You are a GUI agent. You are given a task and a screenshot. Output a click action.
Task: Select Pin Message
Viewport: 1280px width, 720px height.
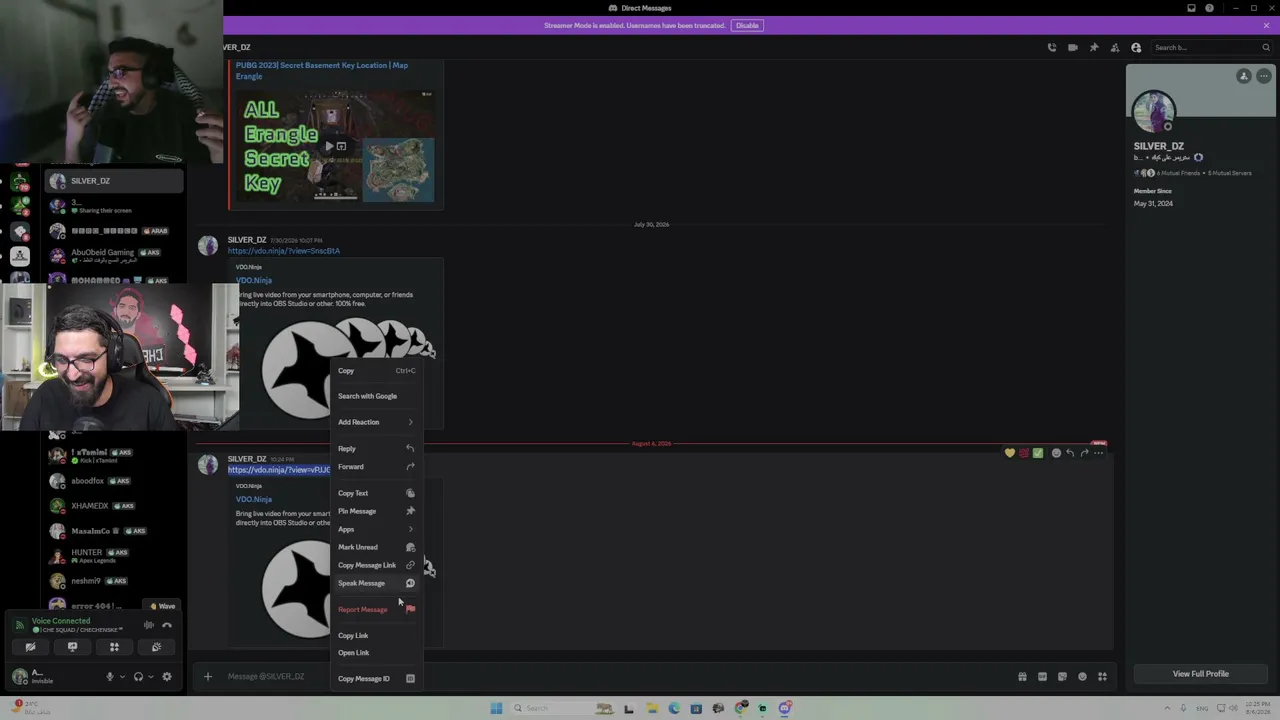pyautogui.click(x=376, y=511)
